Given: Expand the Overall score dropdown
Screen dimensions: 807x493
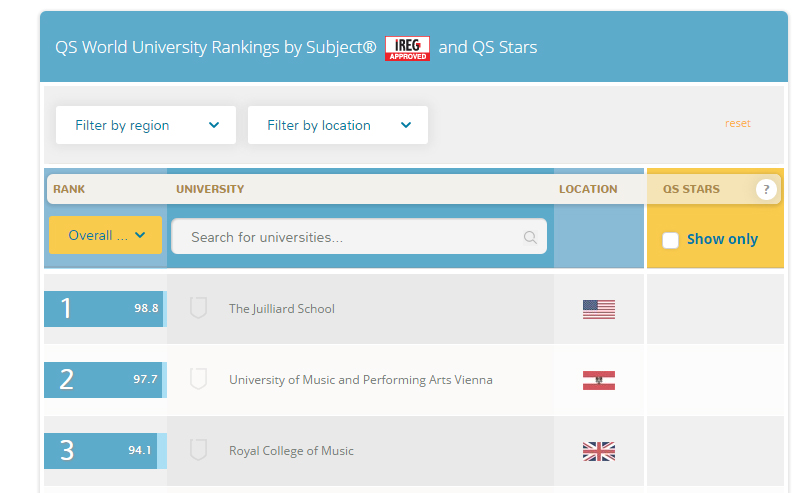Looking at the screenshot, I should tap(105, 235).
